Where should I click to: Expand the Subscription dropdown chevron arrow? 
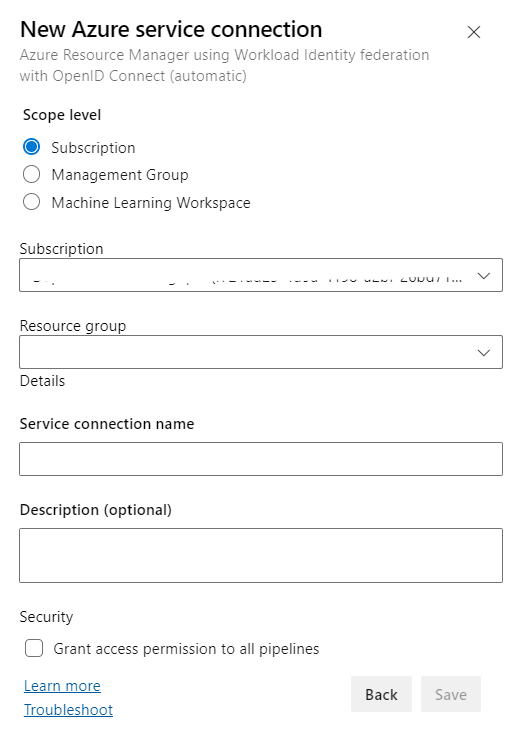[484, 276]
